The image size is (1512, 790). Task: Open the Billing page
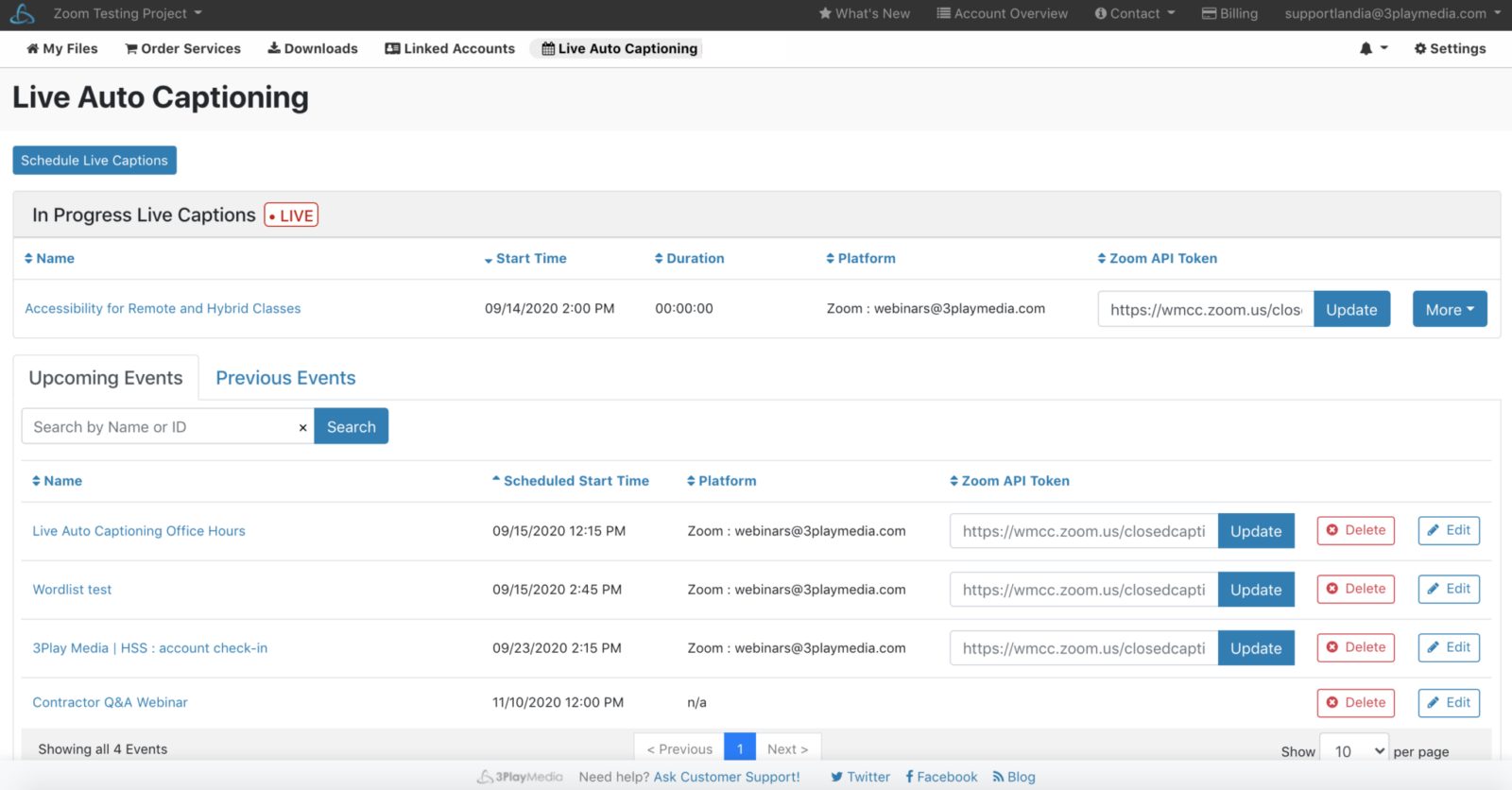[x=1229, y=13]
